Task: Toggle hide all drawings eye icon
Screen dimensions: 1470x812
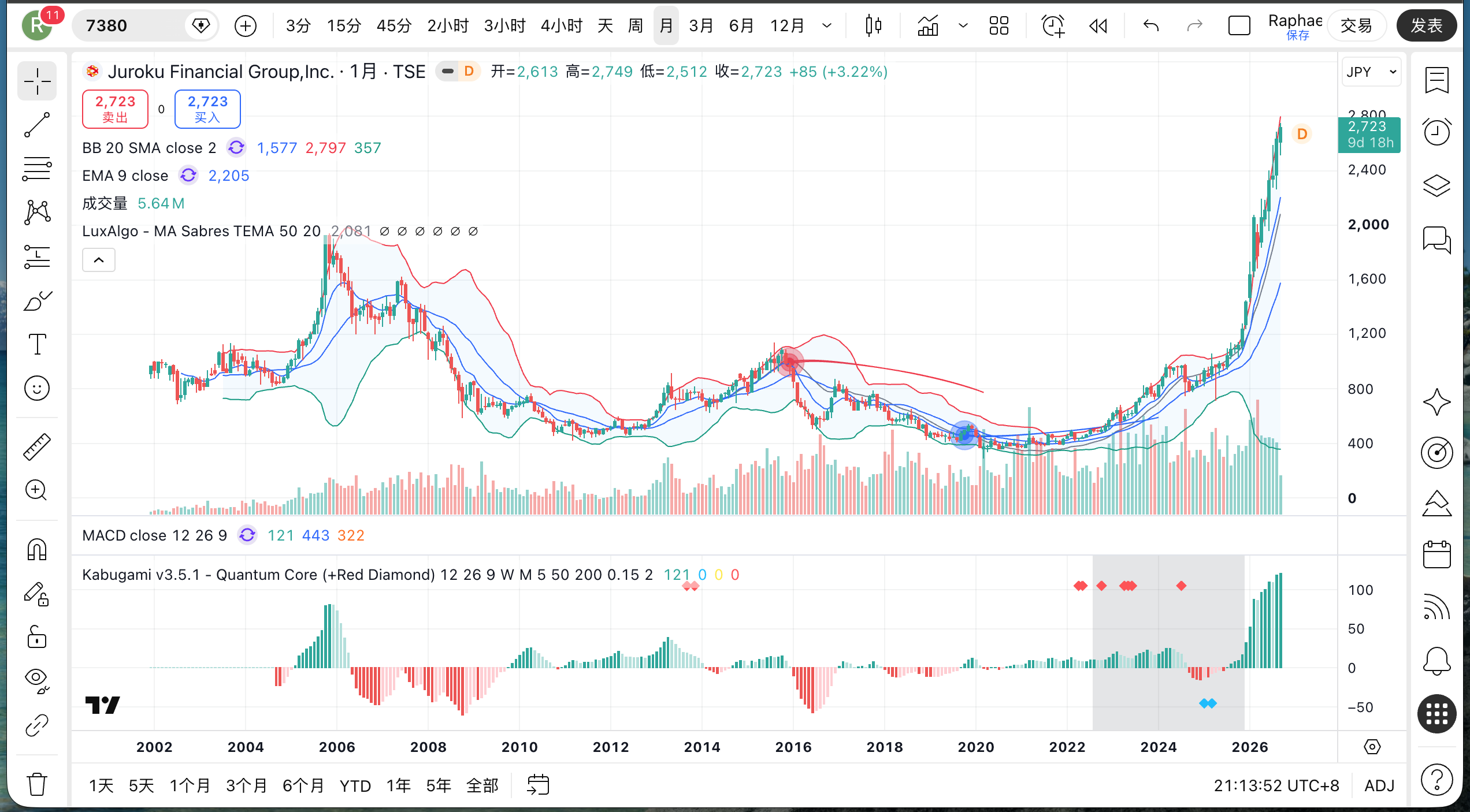Action: click(x=37, y=681)
